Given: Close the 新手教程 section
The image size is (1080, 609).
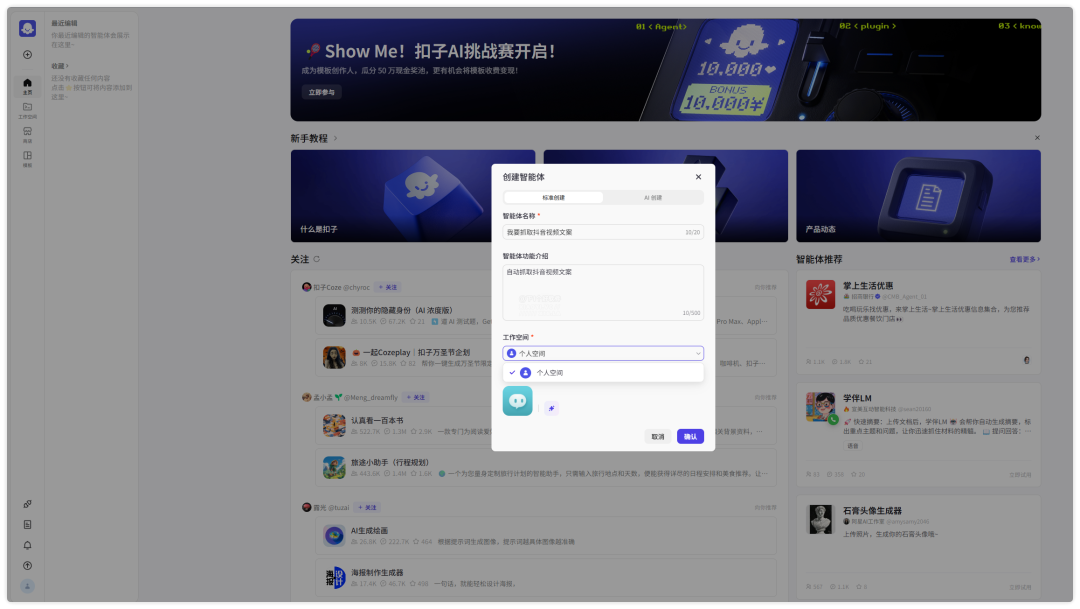Looking at the screenshot, I should tap(1037, 138).
